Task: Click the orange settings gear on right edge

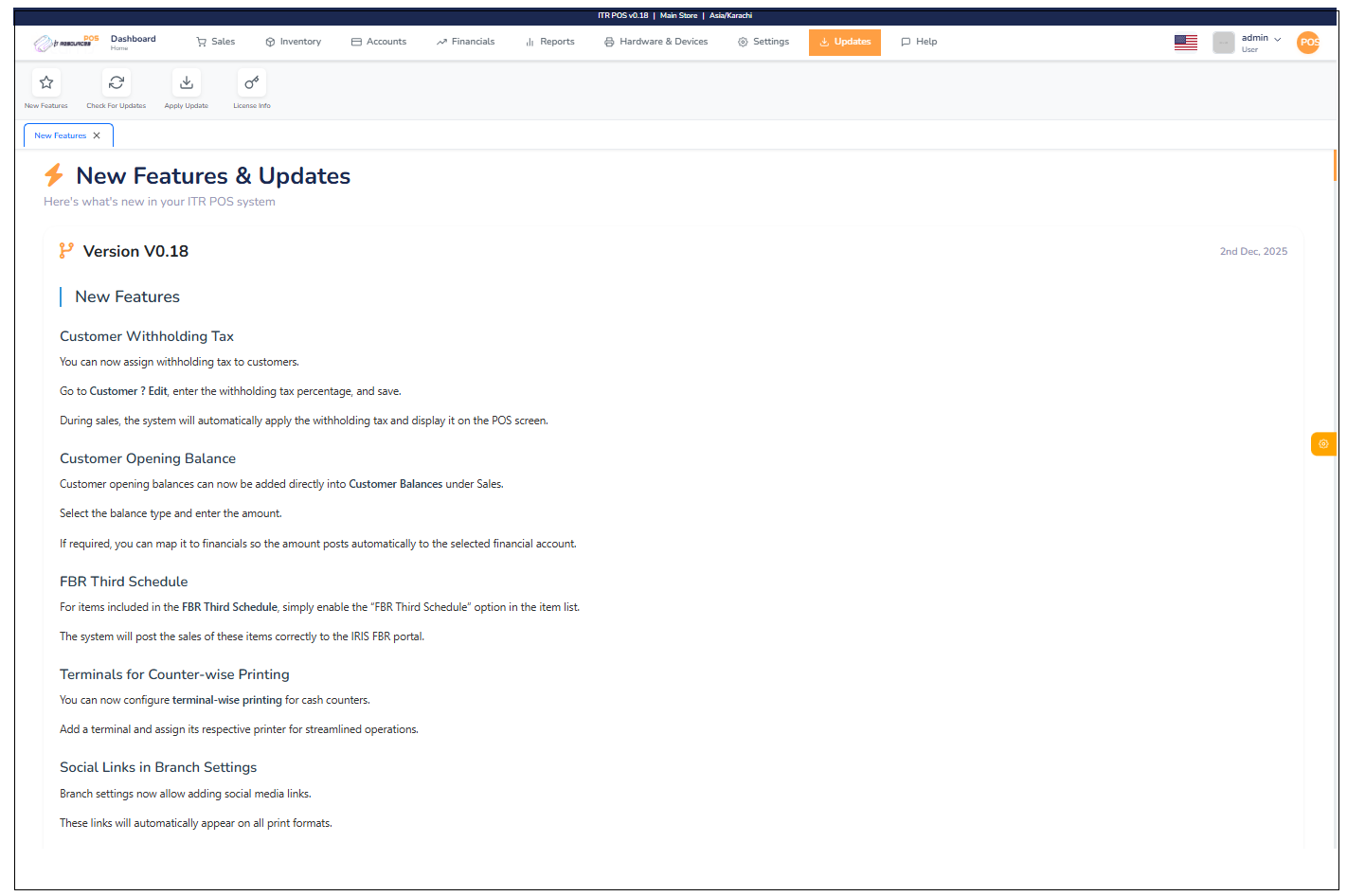Action: click(x=1323, y=444)
